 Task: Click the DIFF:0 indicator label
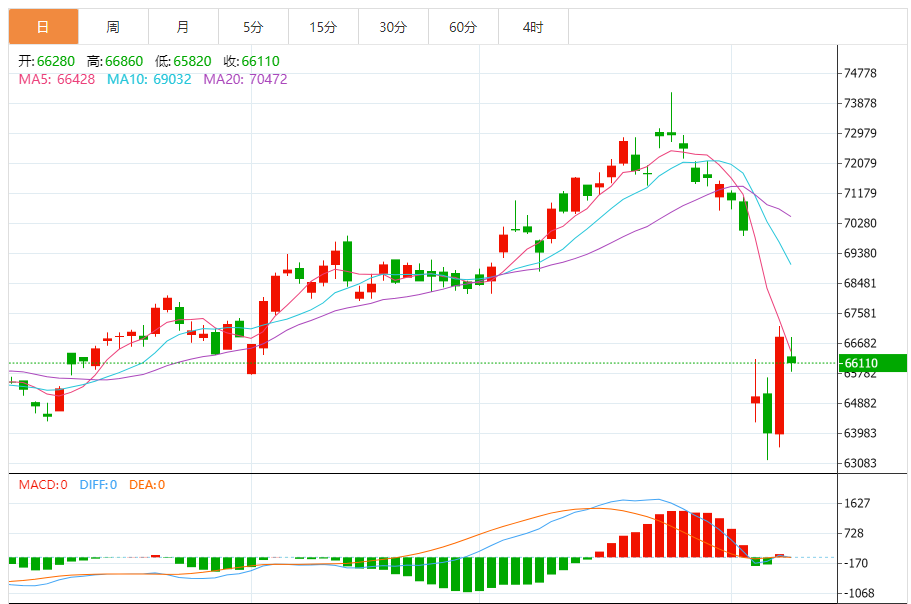[x=98, y=484]
